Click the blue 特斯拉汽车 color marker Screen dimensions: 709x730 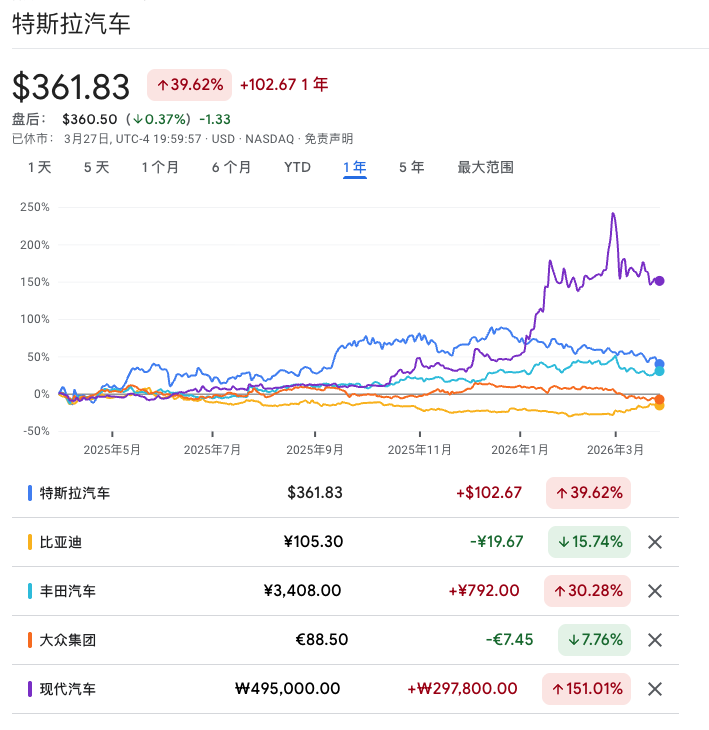coord(30,493)
